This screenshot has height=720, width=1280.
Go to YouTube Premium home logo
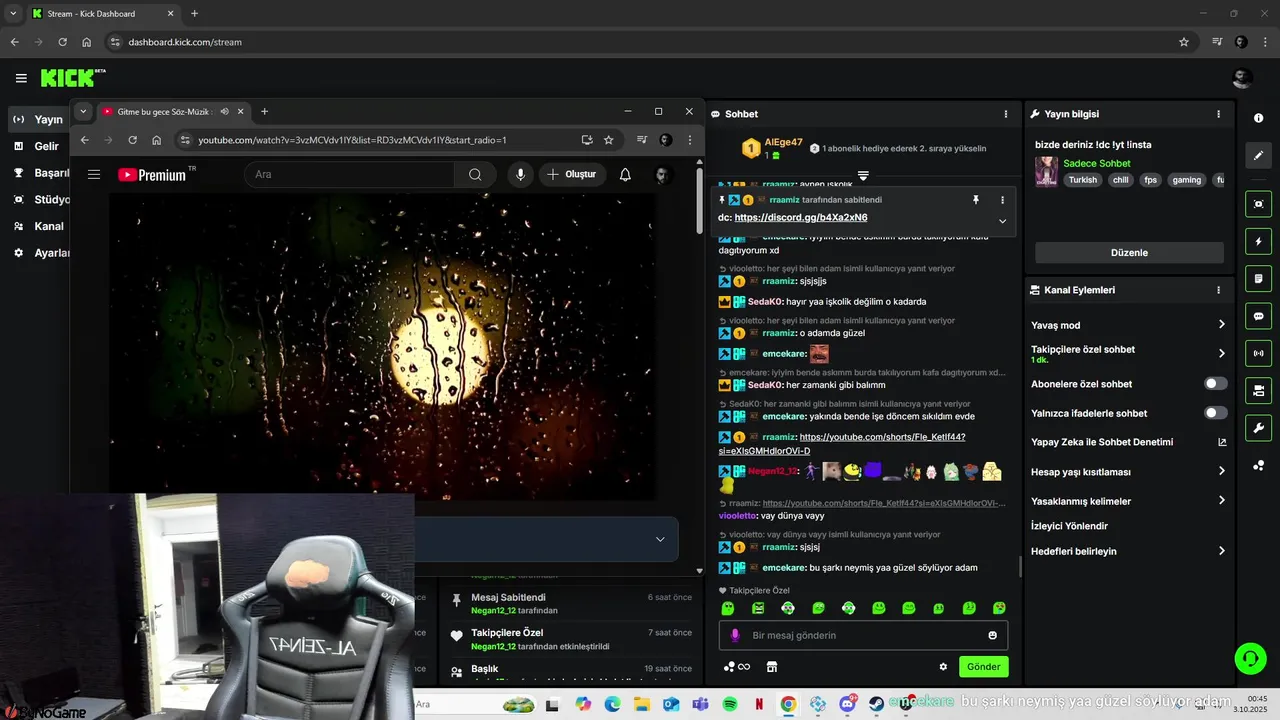[x=152, y=175]
